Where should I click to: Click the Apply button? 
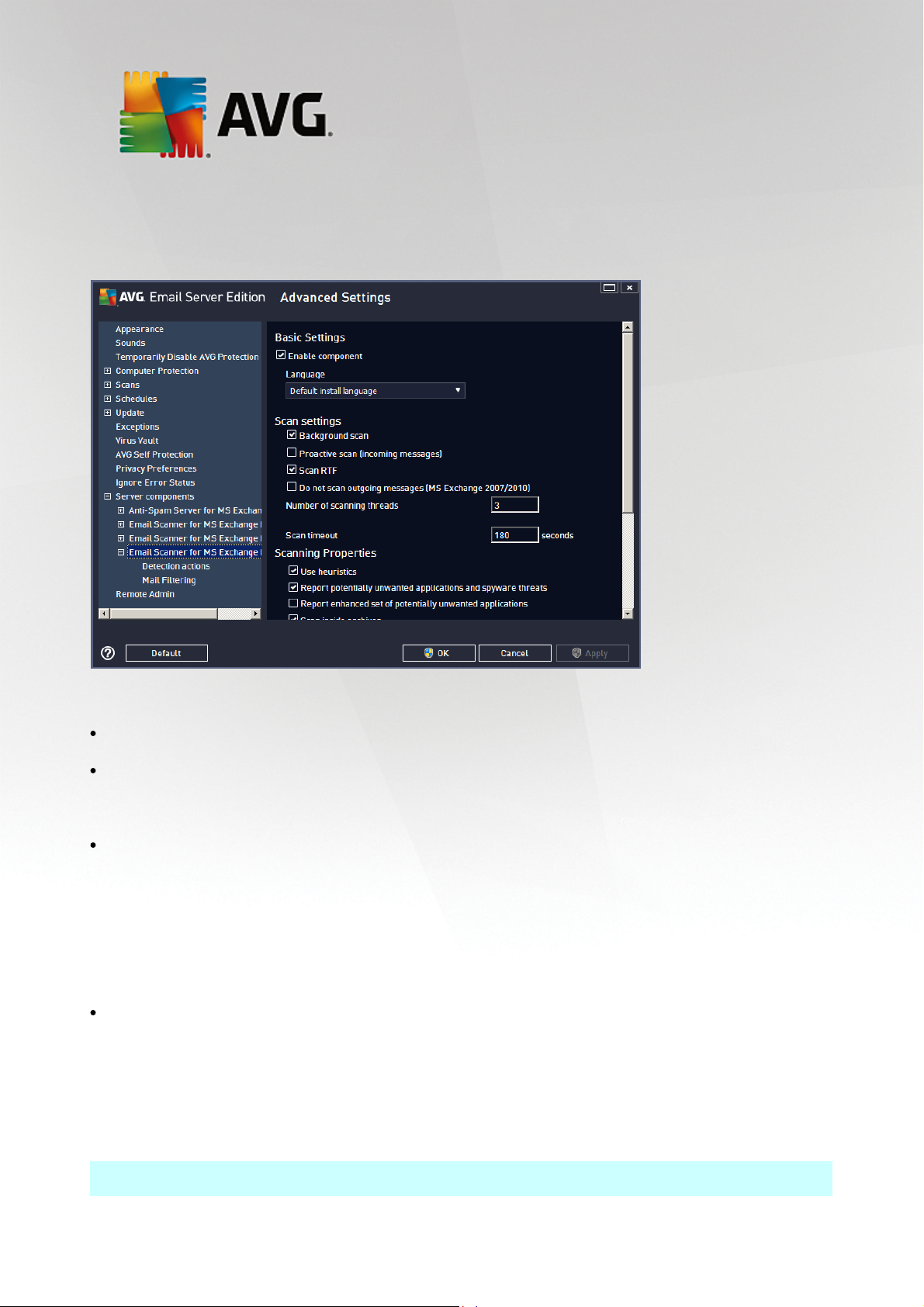coord(592,653)
